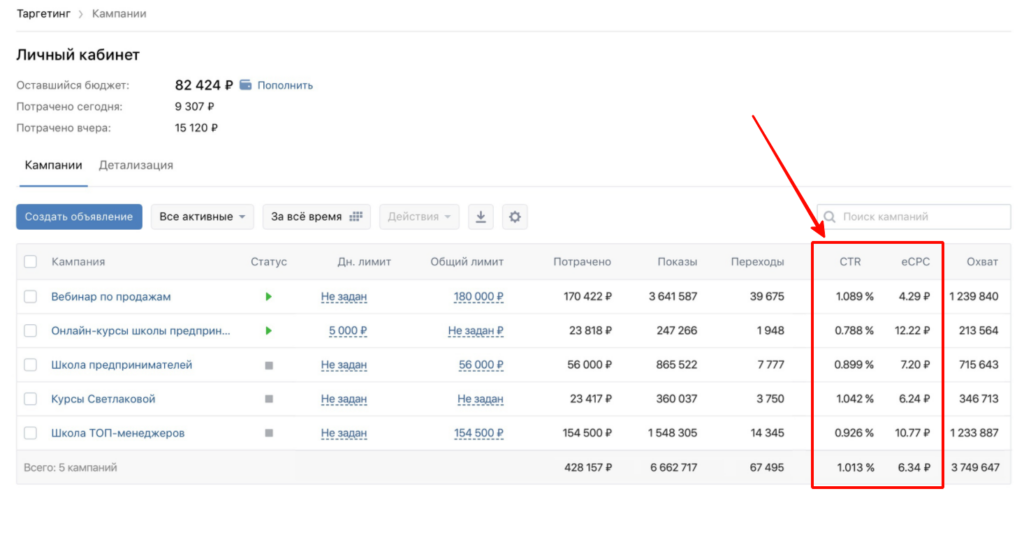Open the Школа ТОП-менеджеров campaign link
This screenshot has height=533, width=1024.
pyautogui.click(x=118, y=433)
